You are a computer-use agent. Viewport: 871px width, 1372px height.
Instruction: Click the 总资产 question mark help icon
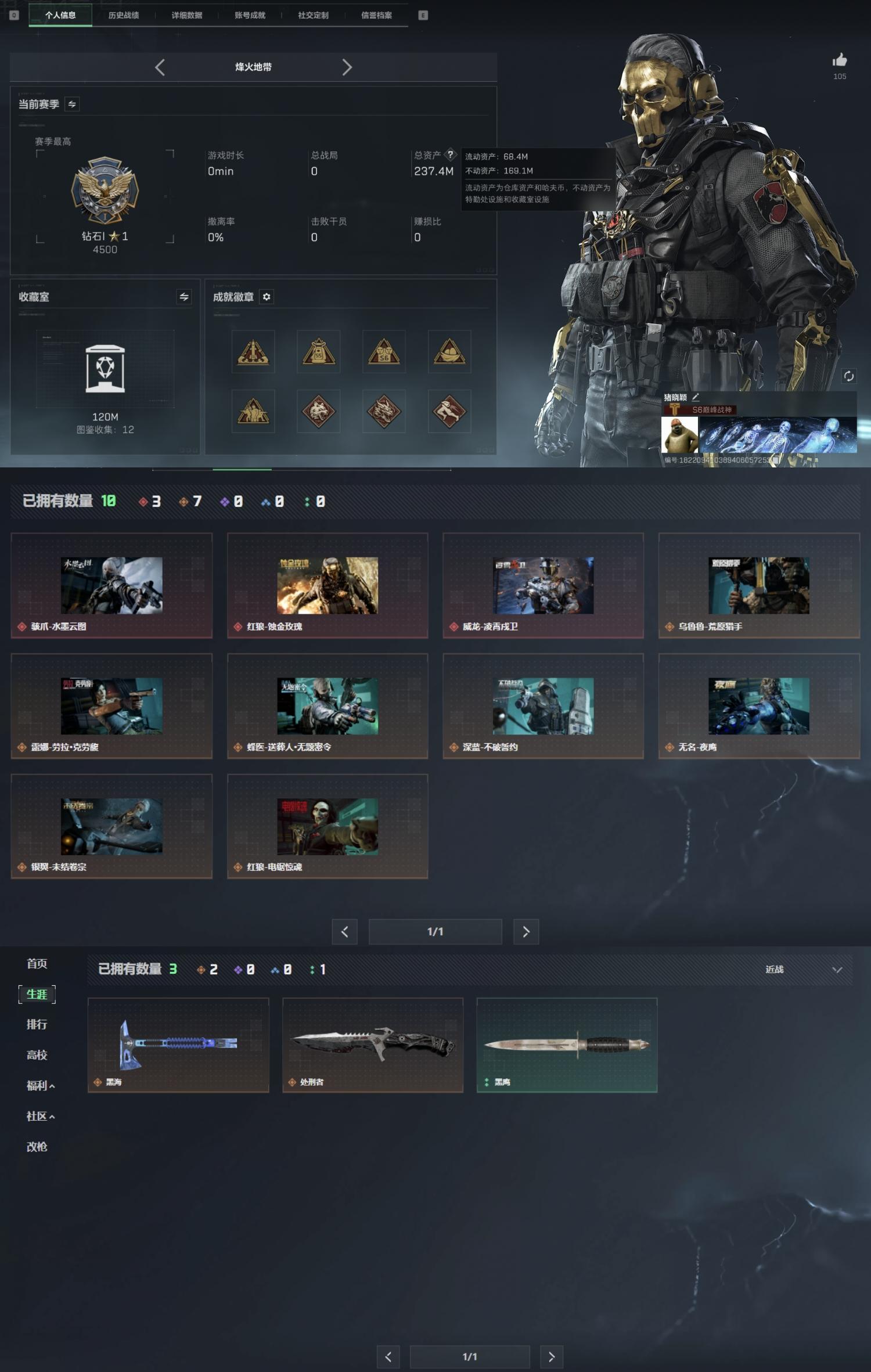pyautogui.click(x=450, y=154)
